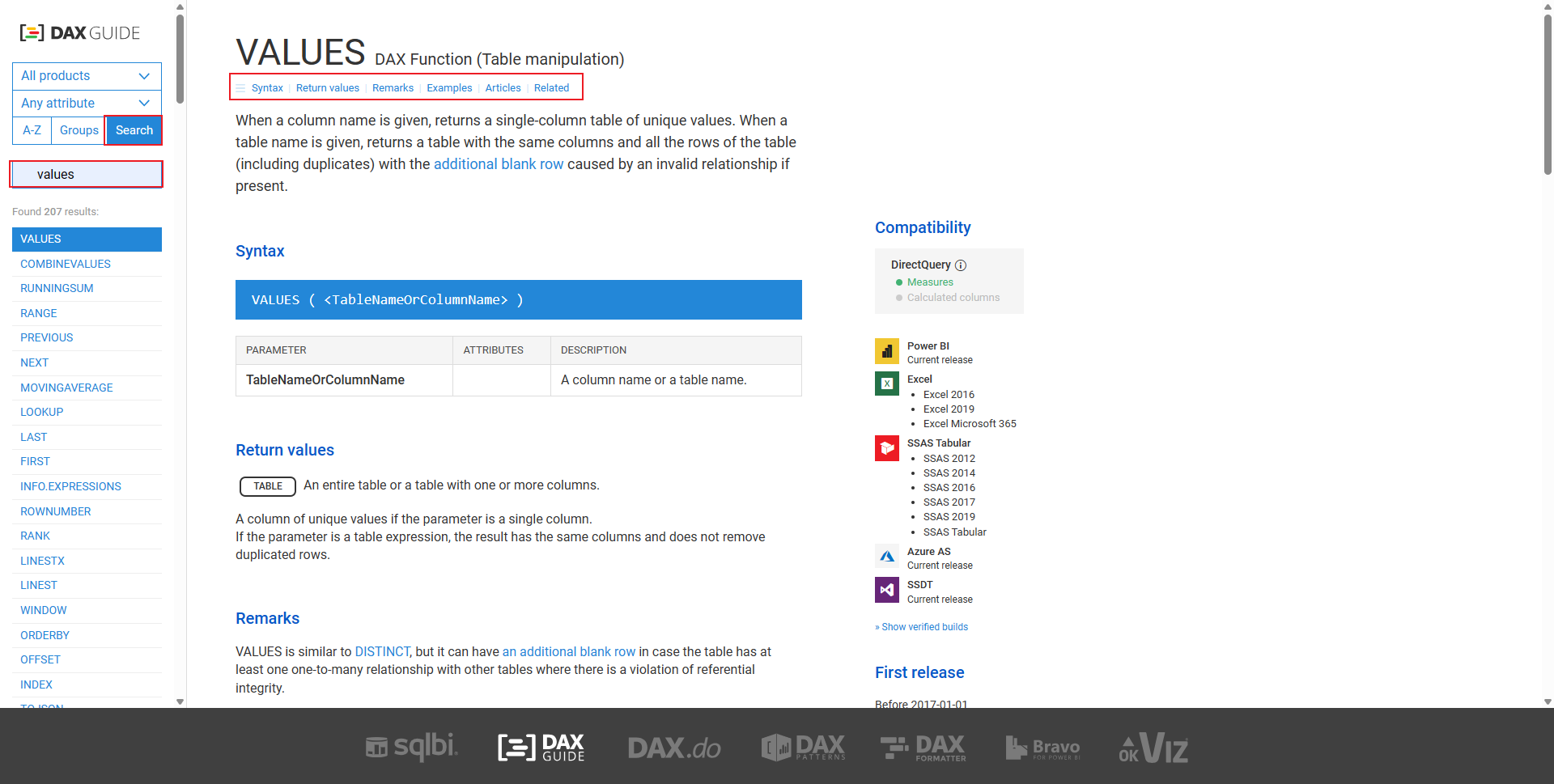
Task: Open LINESTX in results list
Action: pyautogui.click(x=87, y=562)
